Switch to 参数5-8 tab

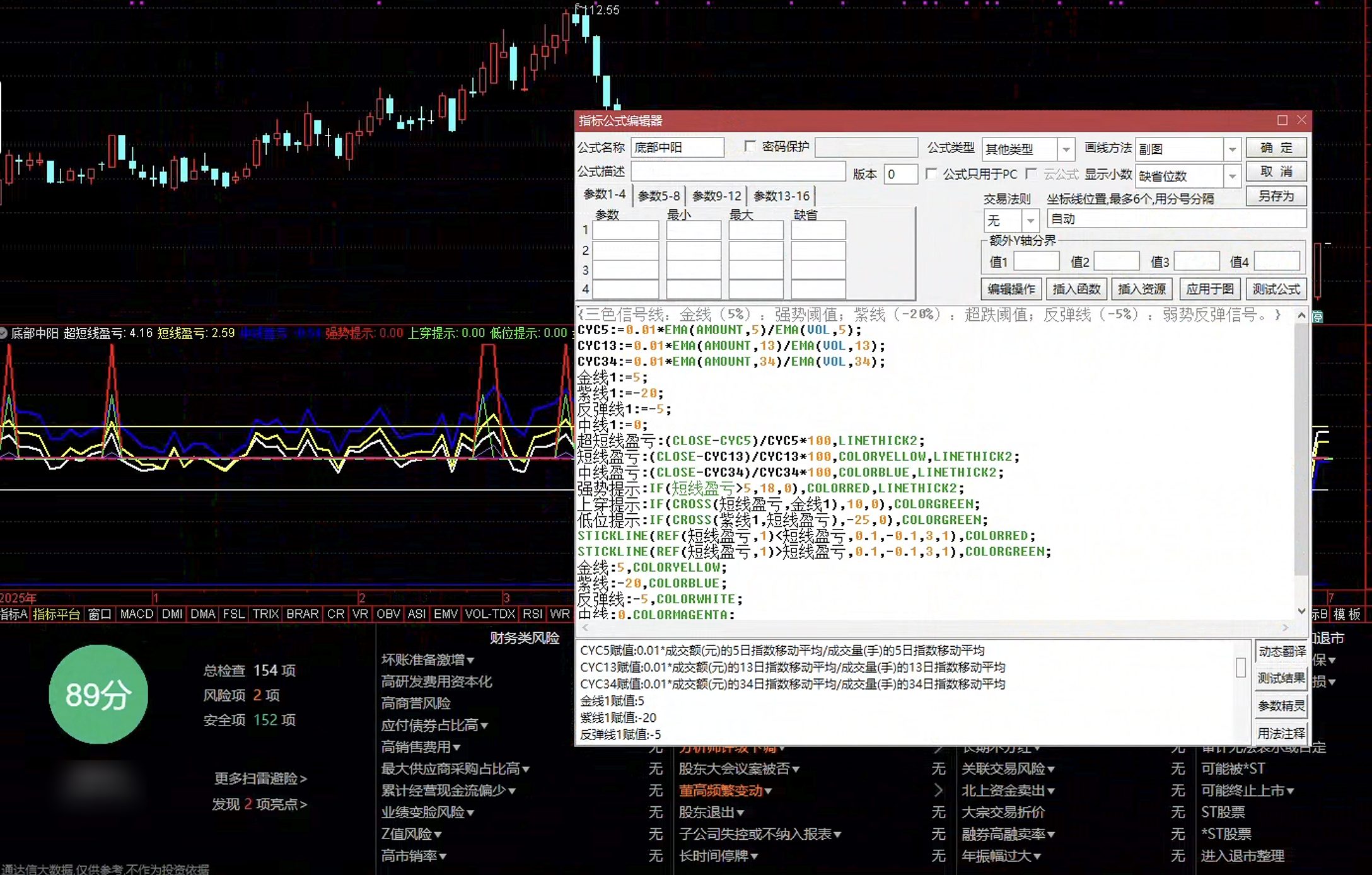[659, 196]
